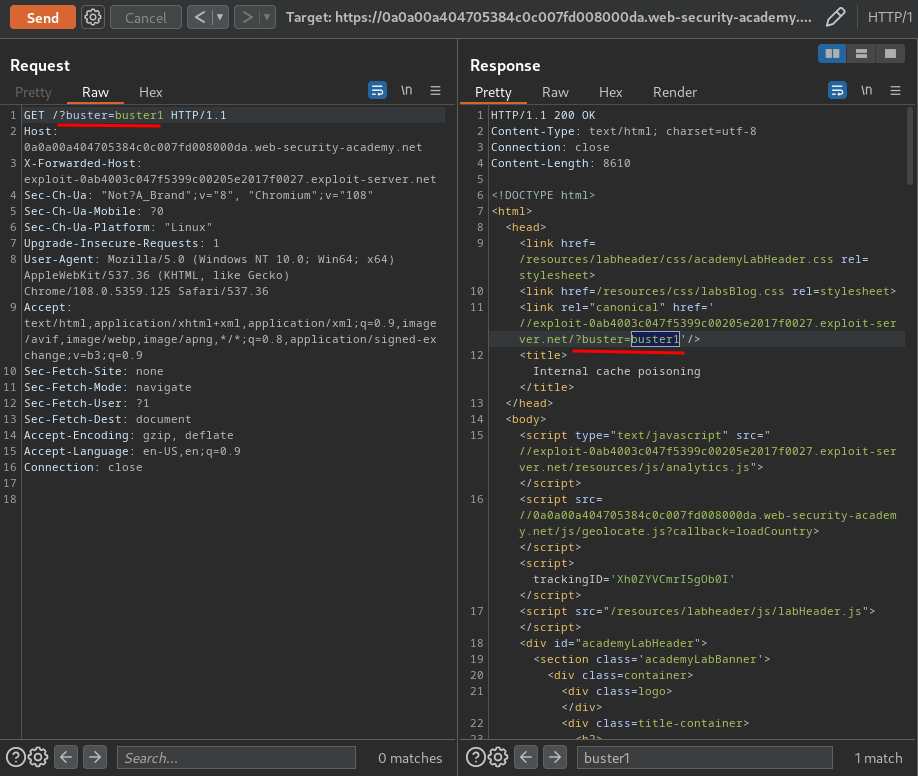The image size is (918, 776).
Task: Click the Upgrade-Insecure-Requests header line
Action: point(121,243)
